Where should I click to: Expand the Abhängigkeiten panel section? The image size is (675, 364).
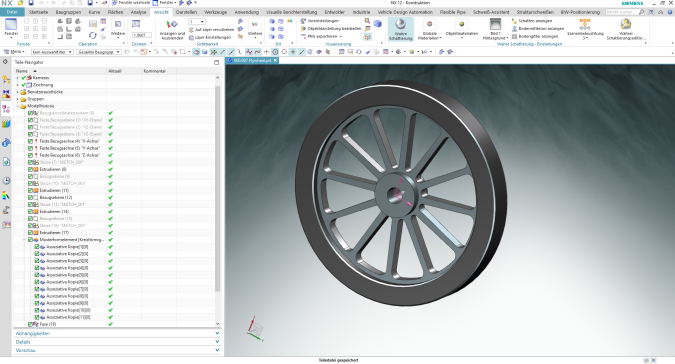click(x=117, y=333)
